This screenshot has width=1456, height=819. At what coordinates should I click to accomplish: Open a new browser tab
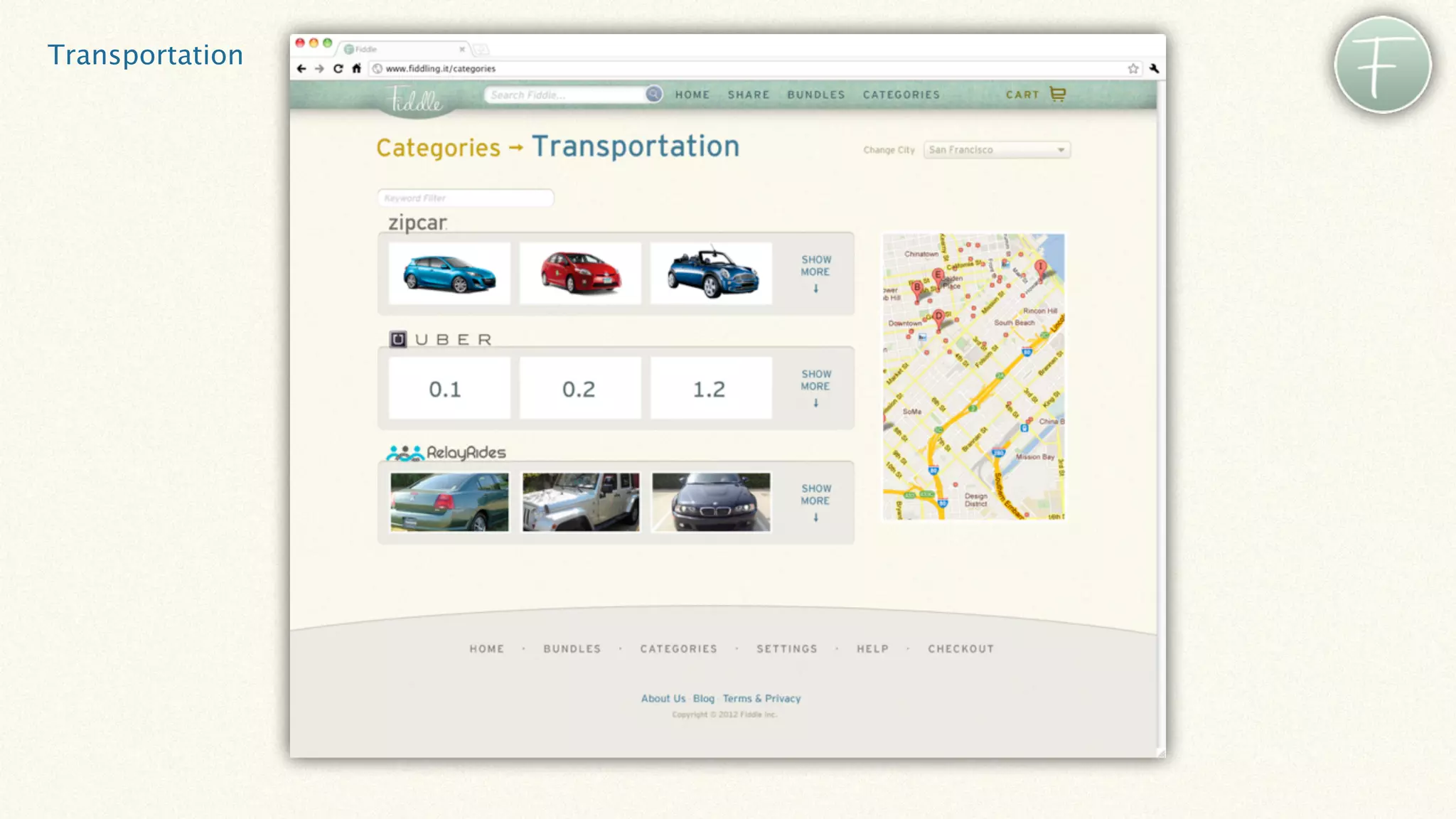pyautogui.click(x=481, y=49)
